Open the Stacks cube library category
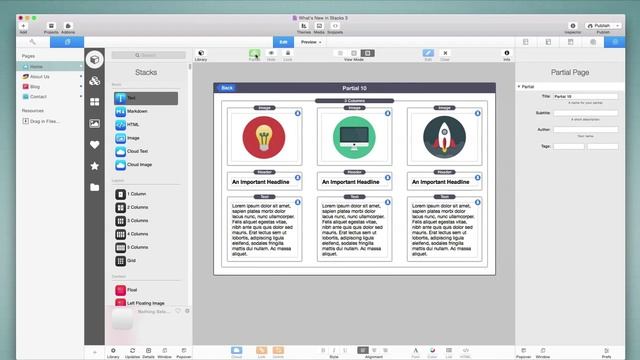This screenshot has height=360, width=640. 95,60
